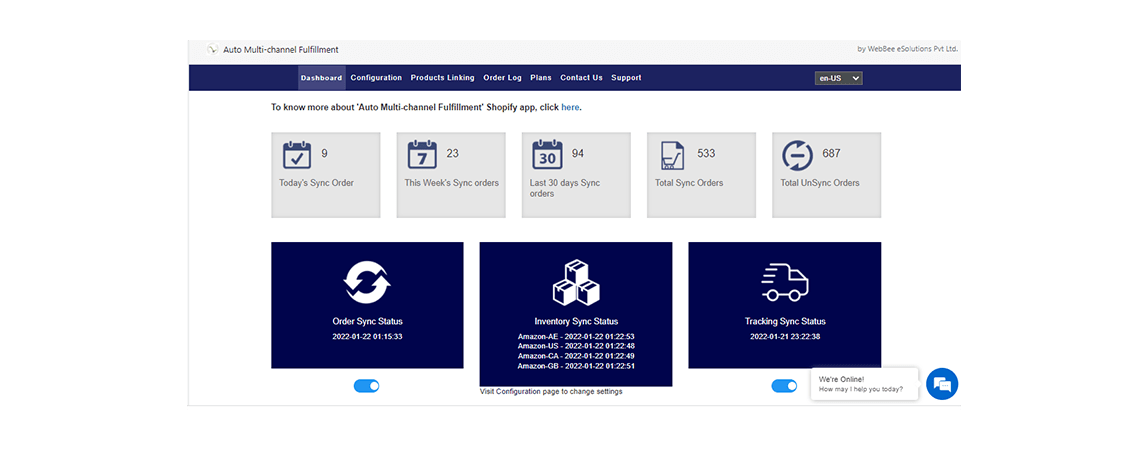Screen dimensions: 1148x450
Task: Open the Products Linking menu item
Action: (442, 78)
